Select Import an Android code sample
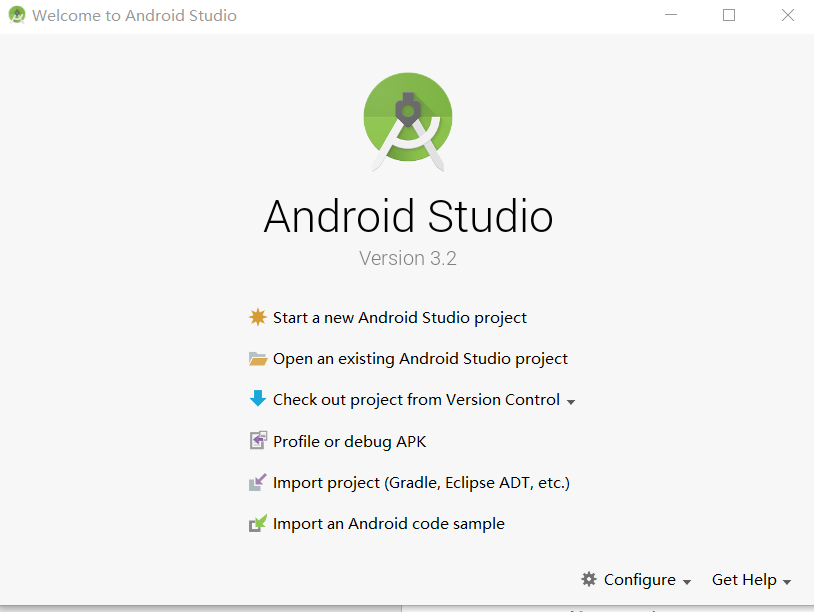This screenshot has height=612, width=814. 389,524
